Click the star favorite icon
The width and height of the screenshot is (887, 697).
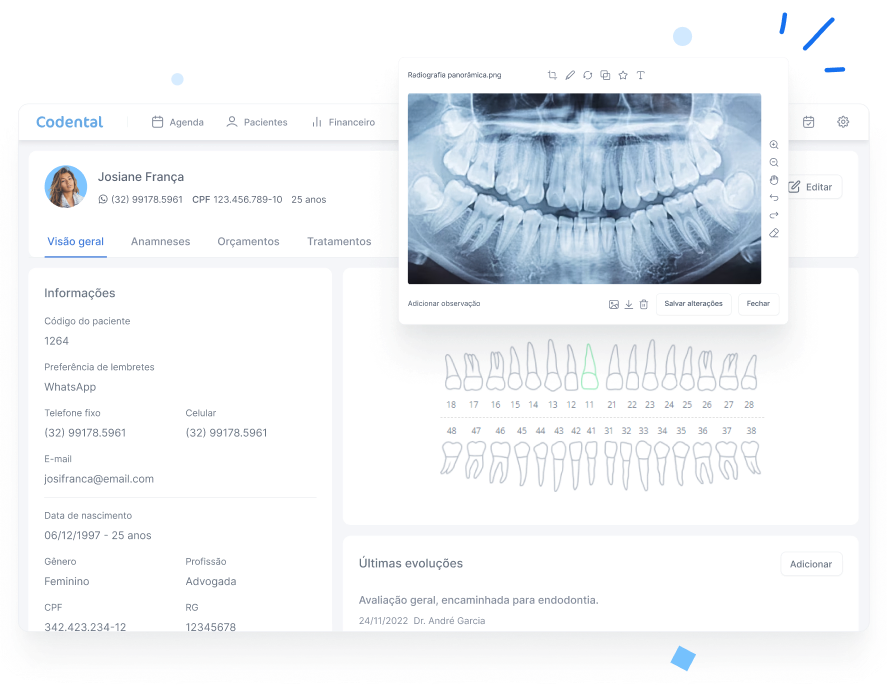tap(623, 75)
